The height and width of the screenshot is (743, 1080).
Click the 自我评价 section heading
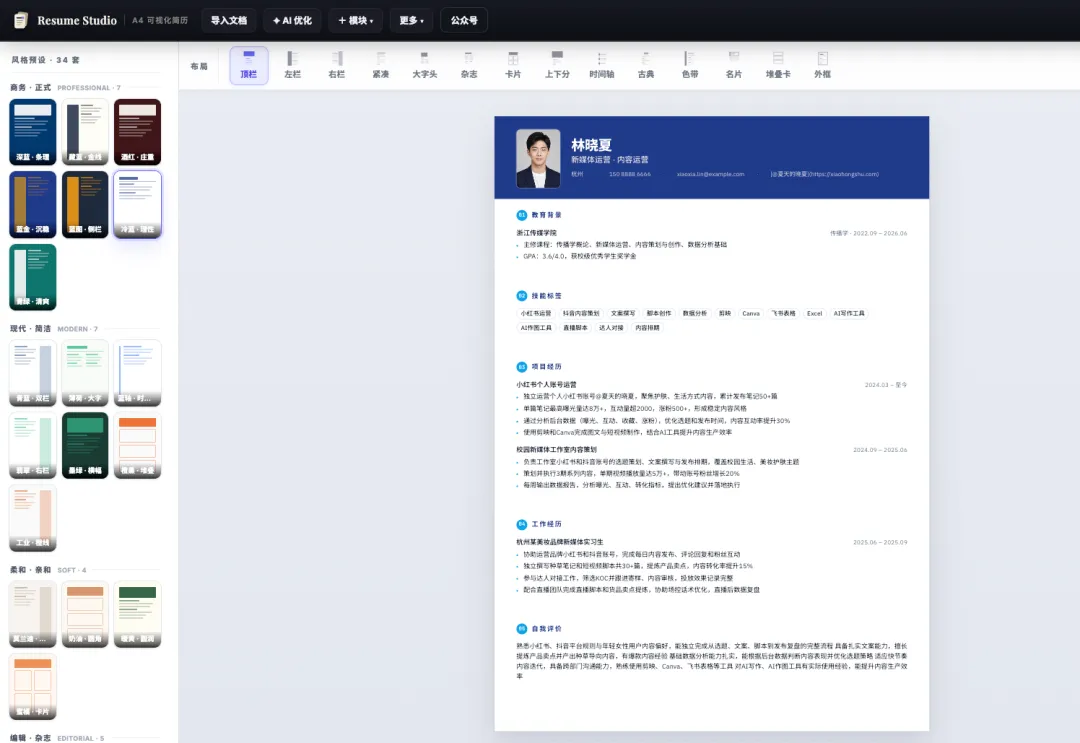(x=546, y=629)
